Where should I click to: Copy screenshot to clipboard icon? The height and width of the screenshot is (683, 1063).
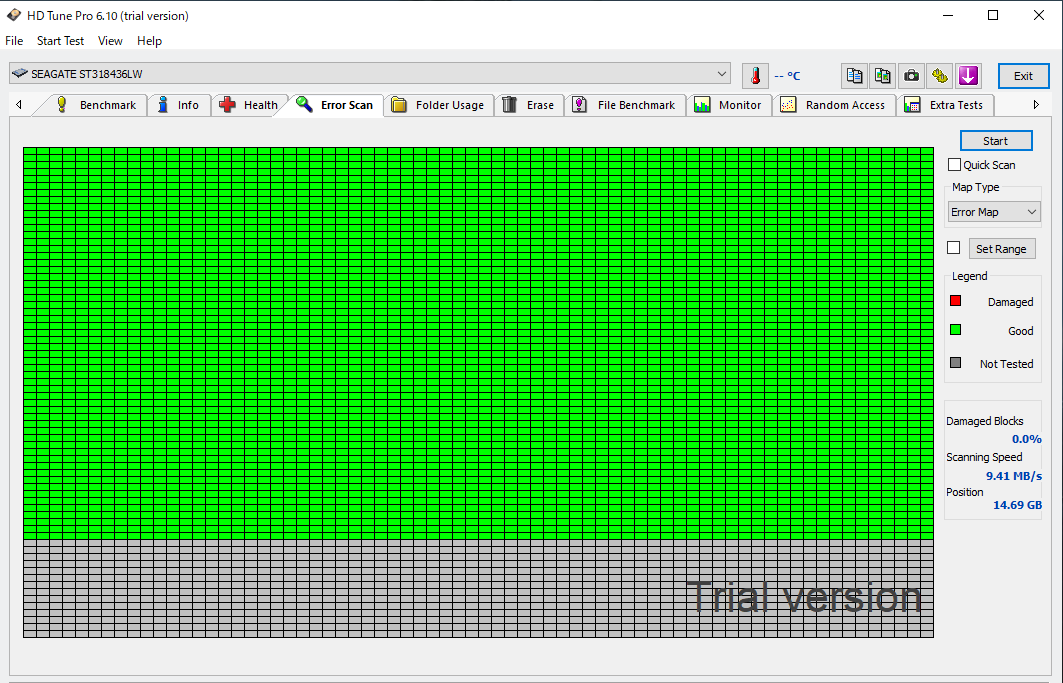[x=882, y=76]
